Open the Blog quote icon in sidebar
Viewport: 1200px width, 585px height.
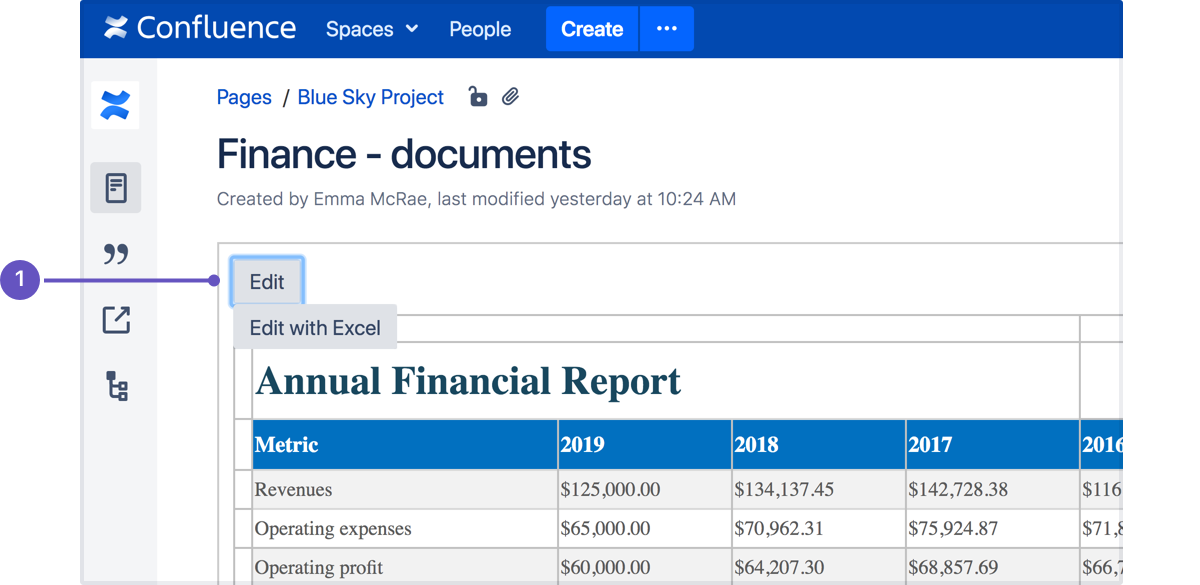click(x=116, y=254)
